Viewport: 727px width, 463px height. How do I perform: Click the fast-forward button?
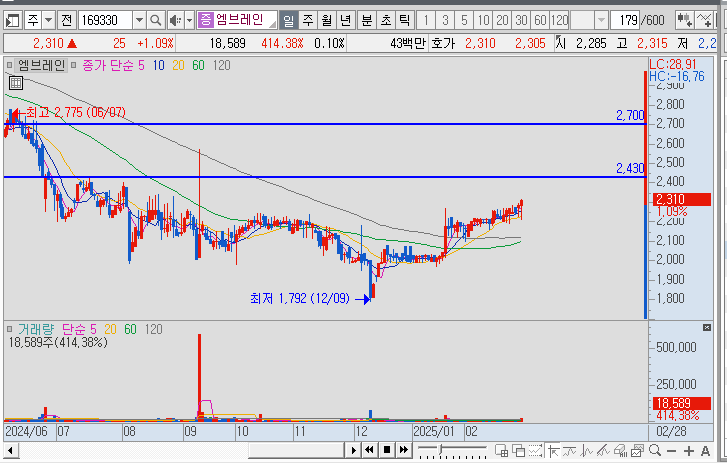404,450
